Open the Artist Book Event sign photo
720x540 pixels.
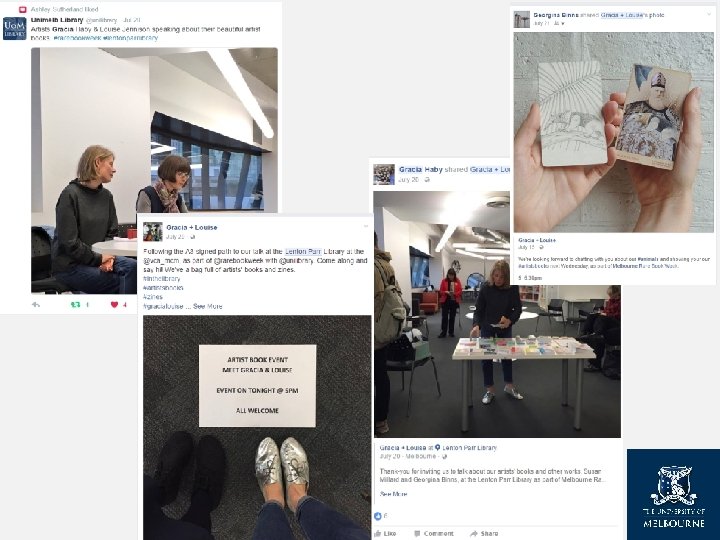pyautogui.click(x=257, y=427)
